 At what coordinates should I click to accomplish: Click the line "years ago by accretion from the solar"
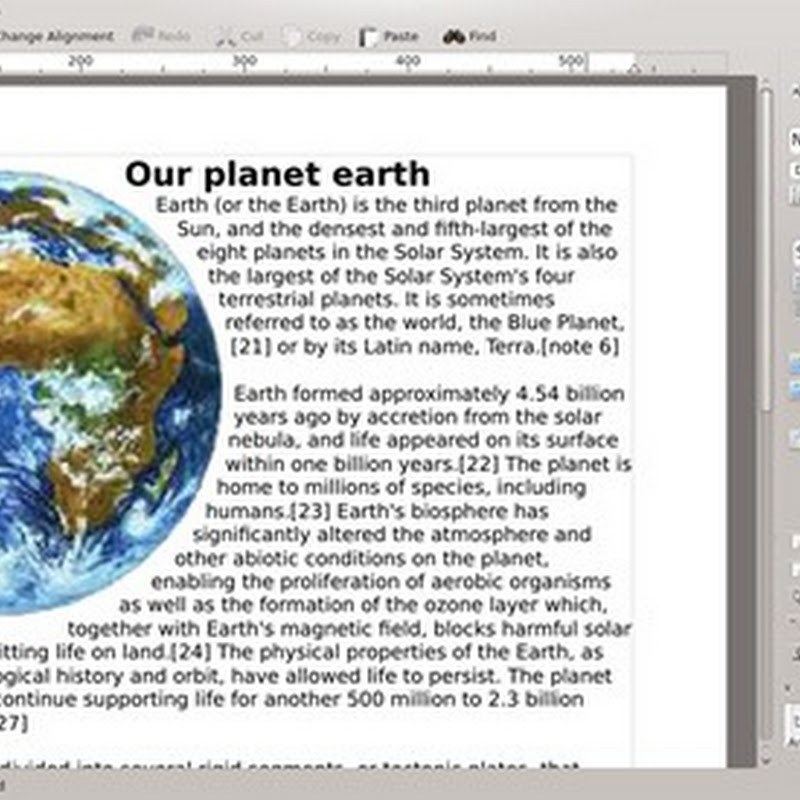pyautogui.click(x=417, y=417)
